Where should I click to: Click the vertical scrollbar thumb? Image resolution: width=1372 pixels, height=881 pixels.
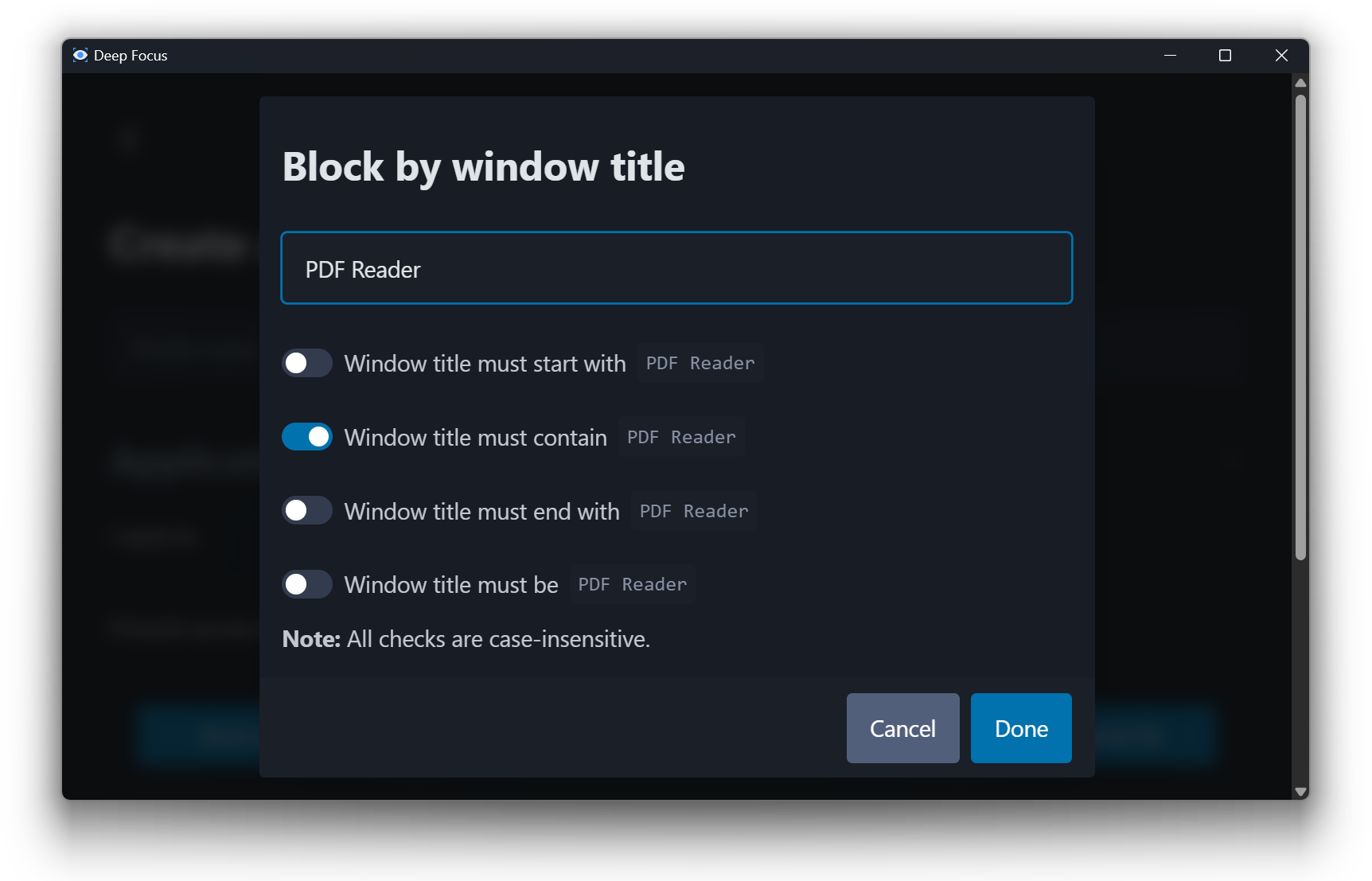click(1300, 326)
